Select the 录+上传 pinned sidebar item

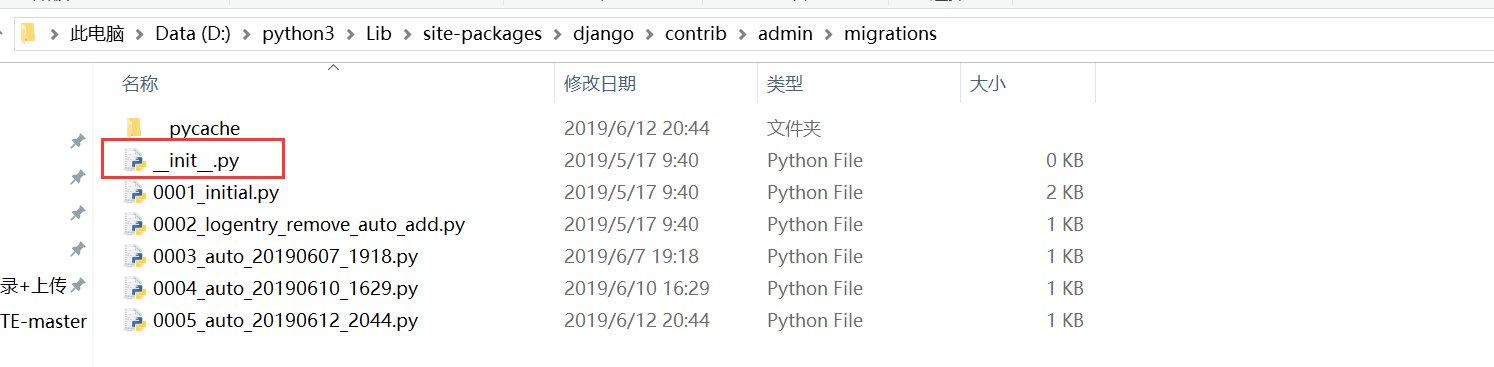pos(33,286)
